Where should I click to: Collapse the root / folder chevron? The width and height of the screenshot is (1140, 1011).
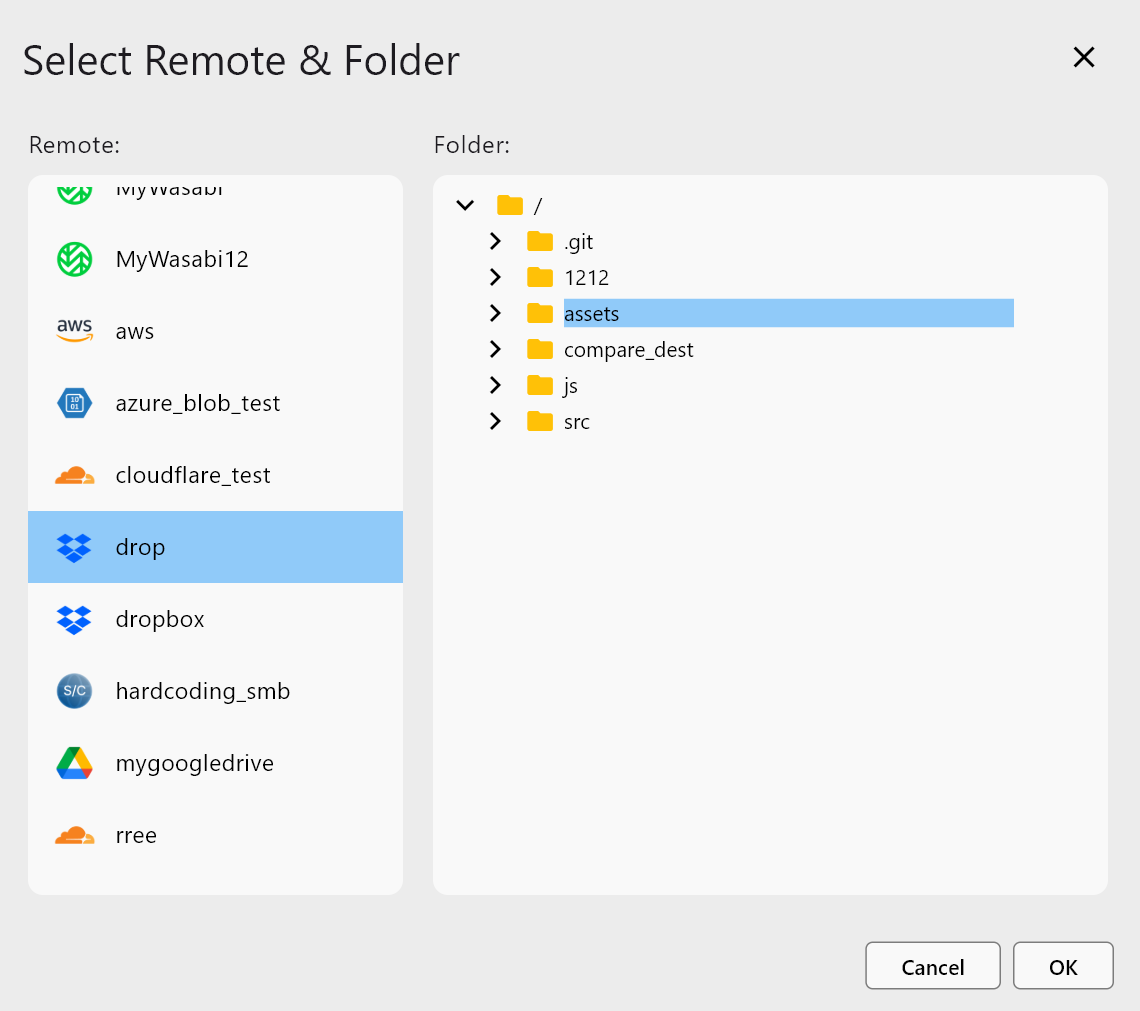464,204
